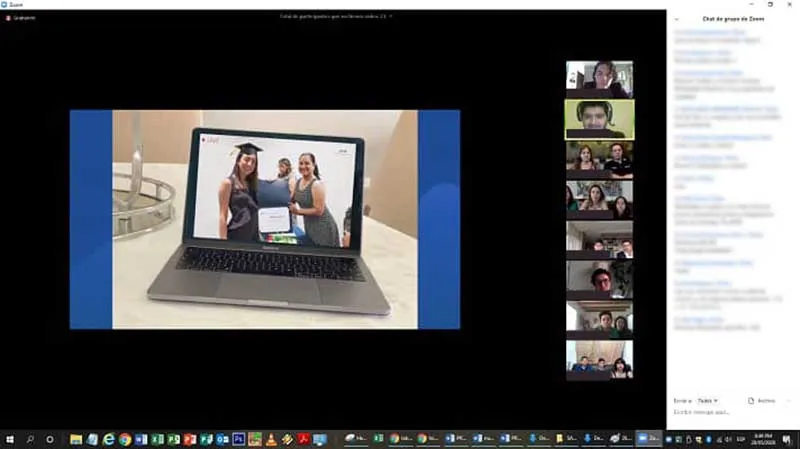Viewport: 800px width, 449px height.
Task: Click the Archivo file attachment button
Action: click(x=762, y=400)
